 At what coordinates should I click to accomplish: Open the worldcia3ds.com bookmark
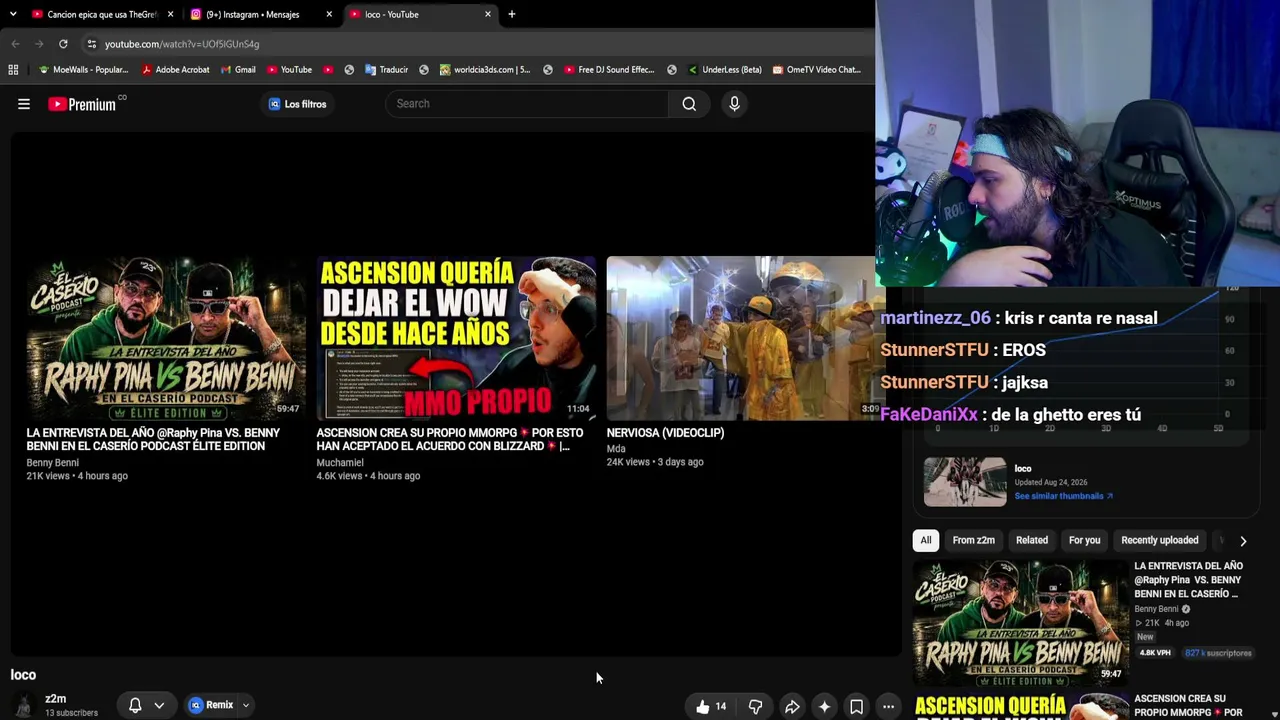pyautogui.click(x=485, y=70)
